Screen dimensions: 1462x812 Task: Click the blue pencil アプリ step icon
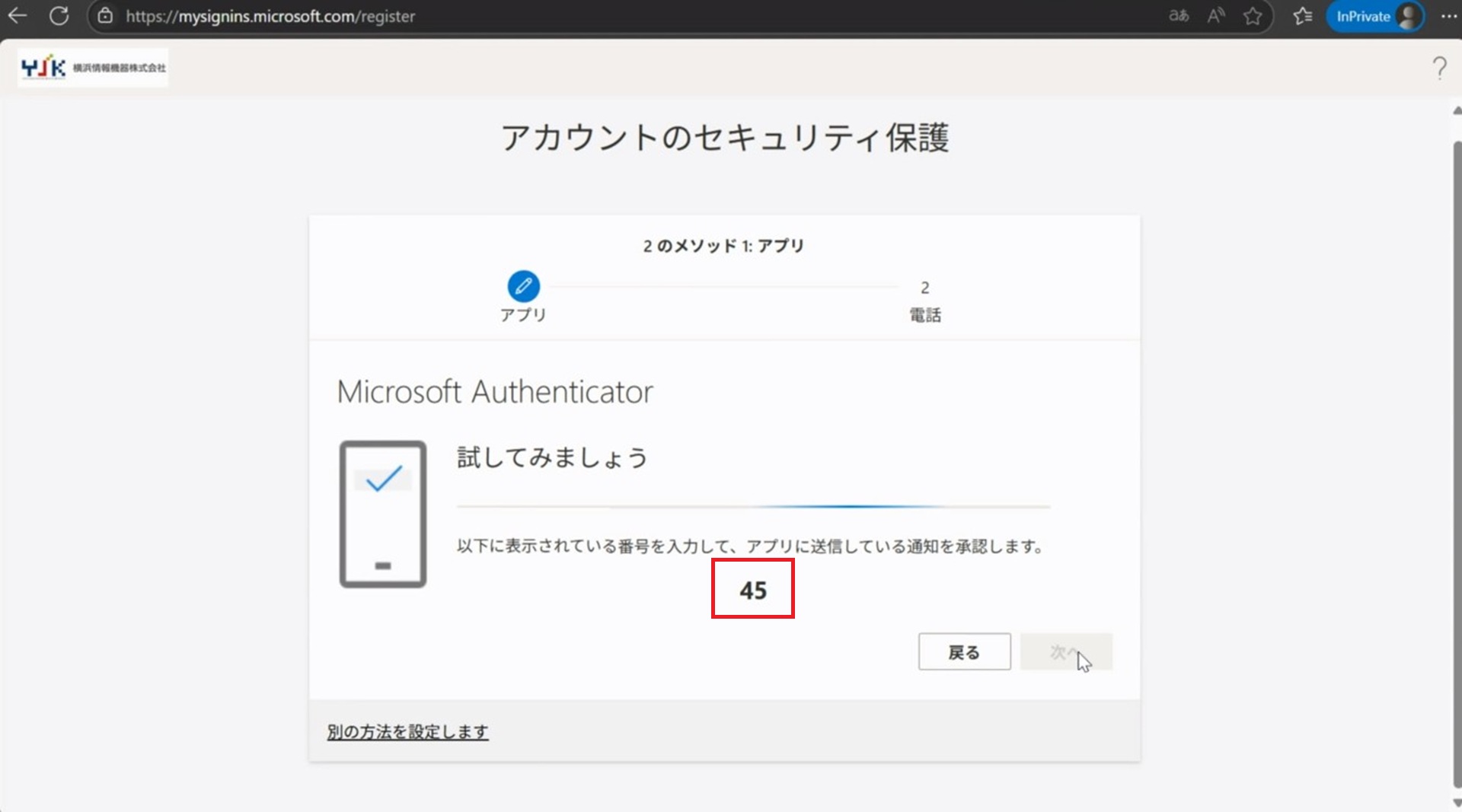(x=523, y=286)
